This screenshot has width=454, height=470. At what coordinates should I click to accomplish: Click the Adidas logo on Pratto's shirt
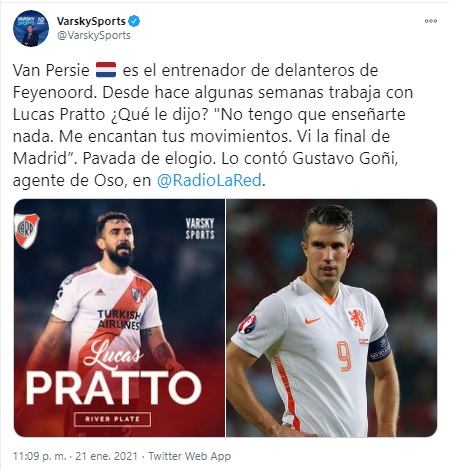click(x=100, y=292)
